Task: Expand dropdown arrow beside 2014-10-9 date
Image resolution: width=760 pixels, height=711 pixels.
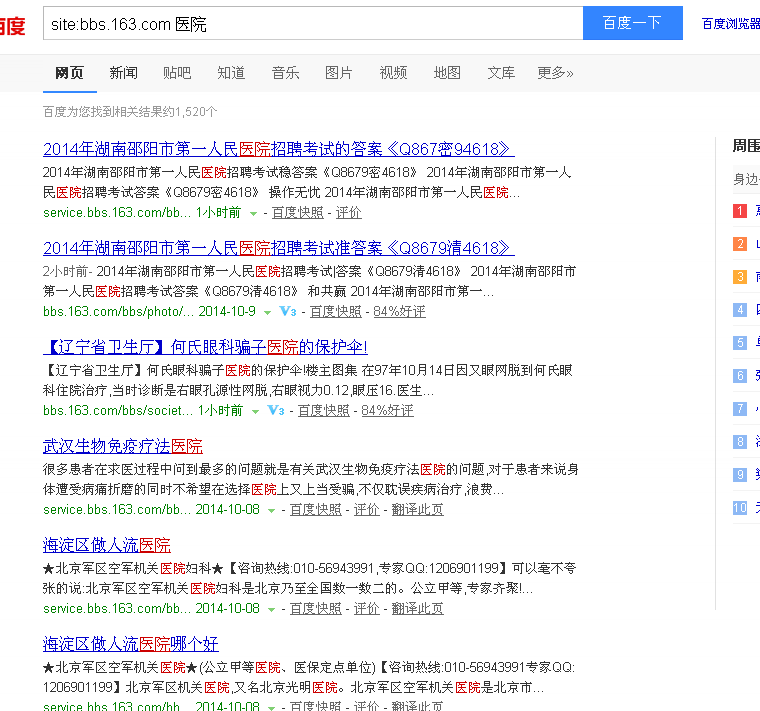Action: coord(267,312)
